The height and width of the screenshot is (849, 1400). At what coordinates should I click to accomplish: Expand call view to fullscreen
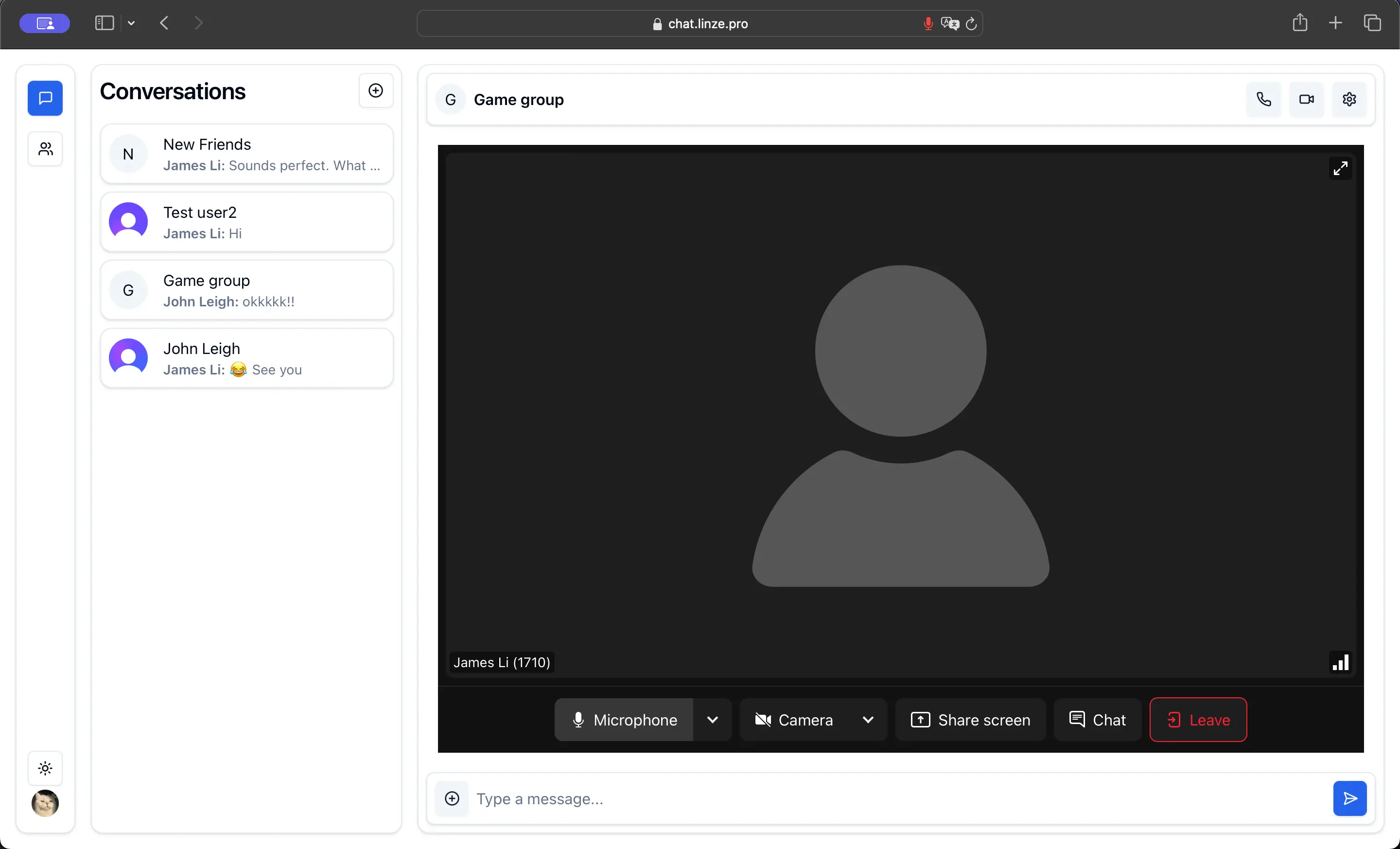[x=1340, y=169]
